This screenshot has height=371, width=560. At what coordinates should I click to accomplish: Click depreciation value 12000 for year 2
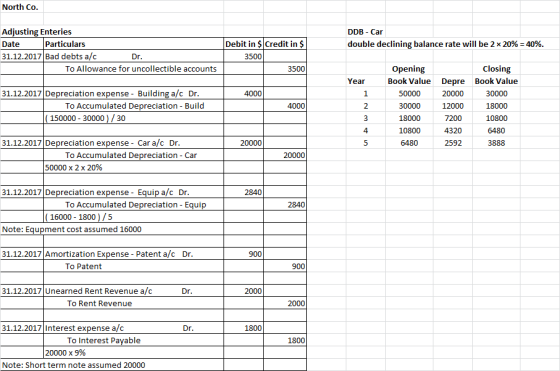(x=453, y=106)
